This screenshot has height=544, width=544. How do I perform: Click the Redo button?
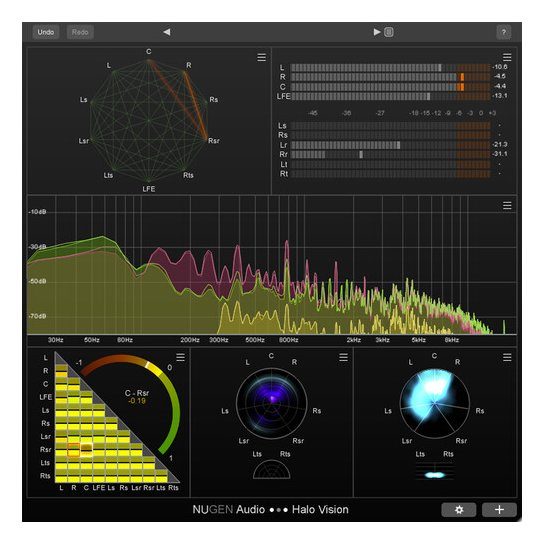click(x=80, y=32)
